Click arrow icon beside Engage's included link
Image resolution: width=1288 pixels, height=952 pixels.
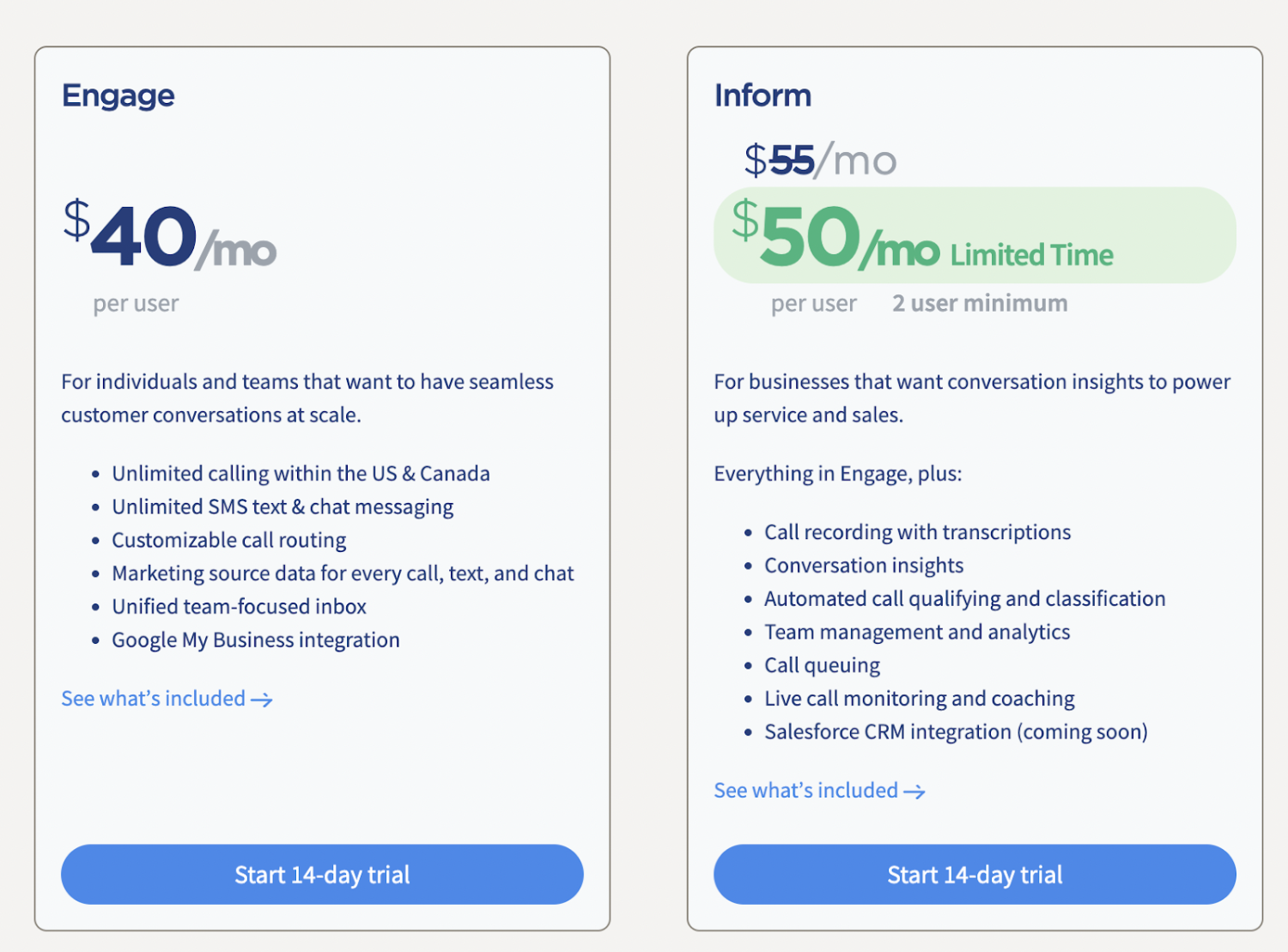coord(262,700)
